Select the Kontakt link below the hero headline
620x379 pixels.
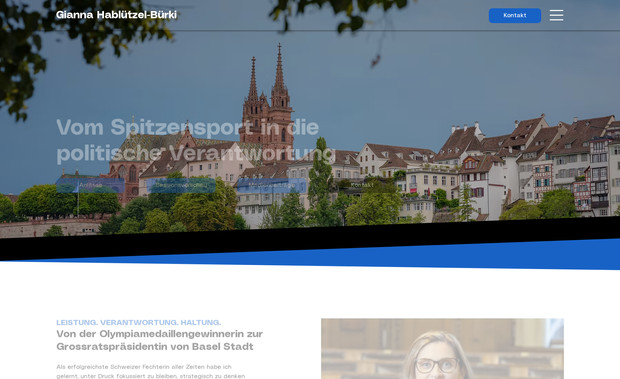point(362,185)
